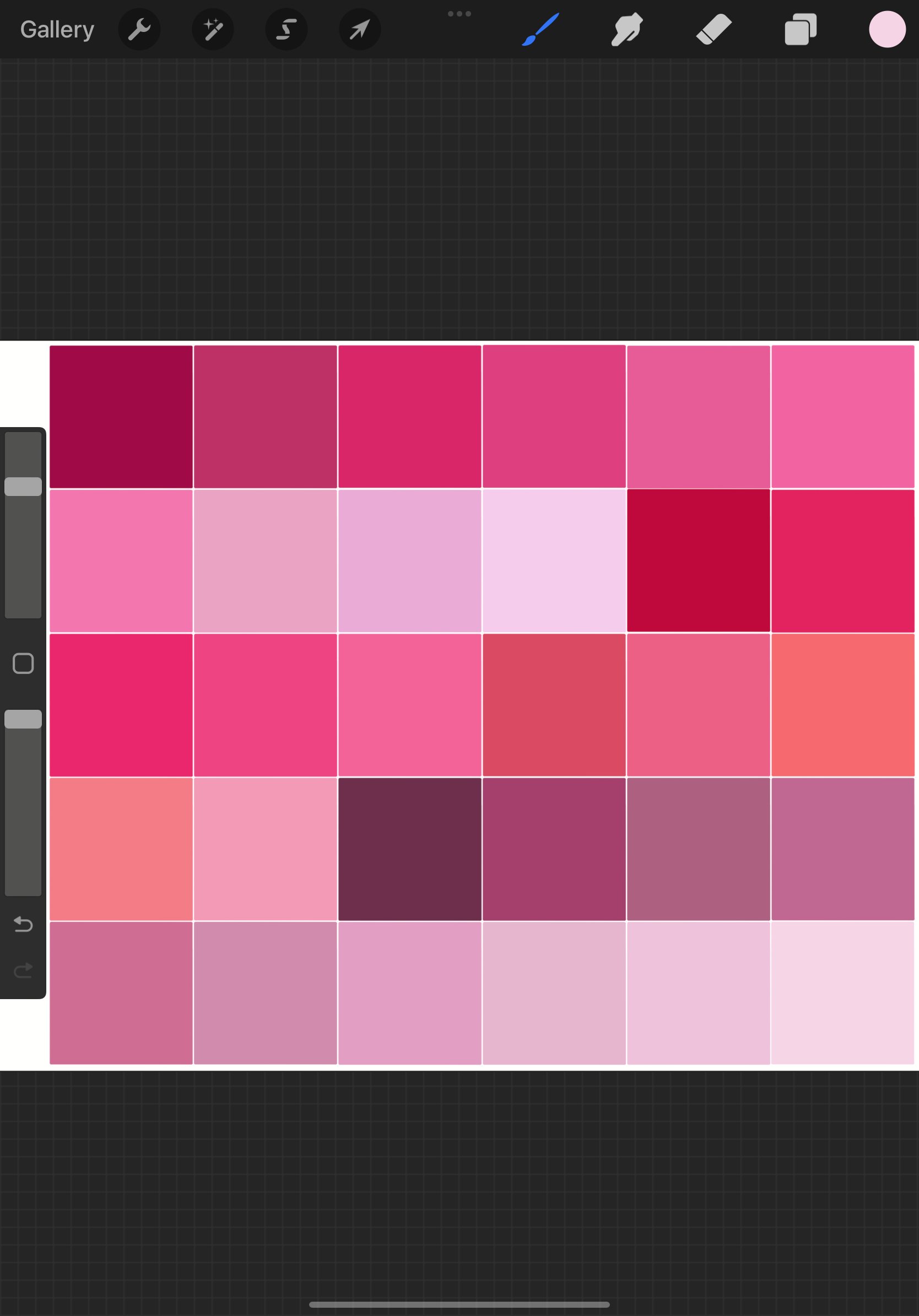Switch to the Smudge tool
Viewport: 919px width, 1316px height.
(626, 29)
